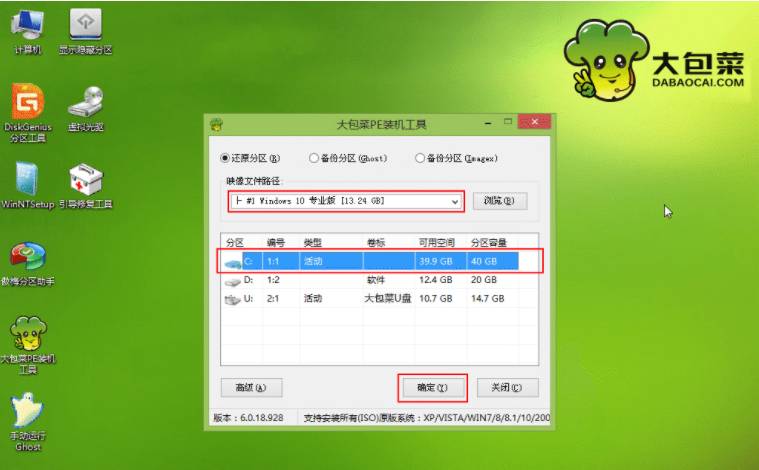Click the 浏览 browse button
Screen dimensions: 759x470
(x=499, y=201)
